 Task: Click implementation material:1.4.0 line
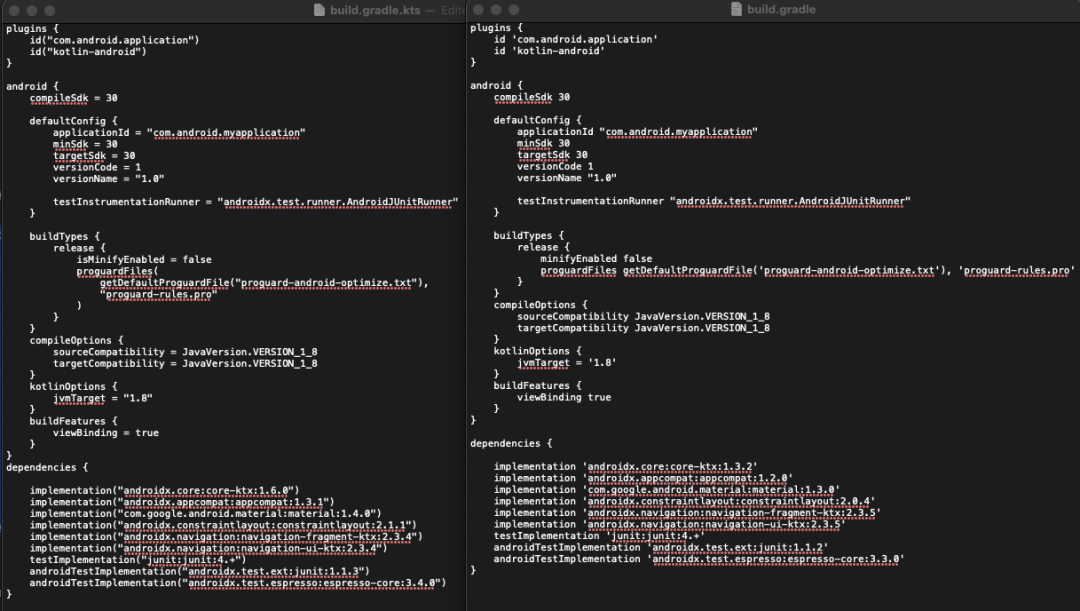[x=205, y=514]
